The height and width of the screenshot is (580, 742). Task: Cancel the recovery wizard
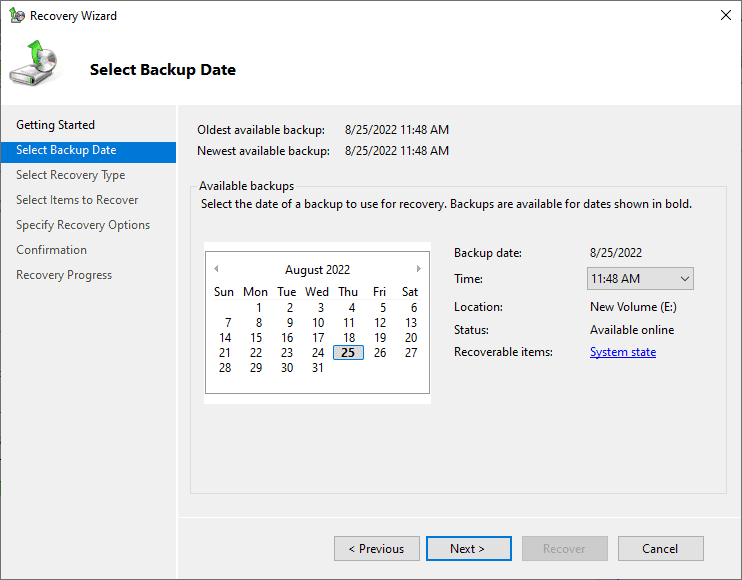point(660,548)
